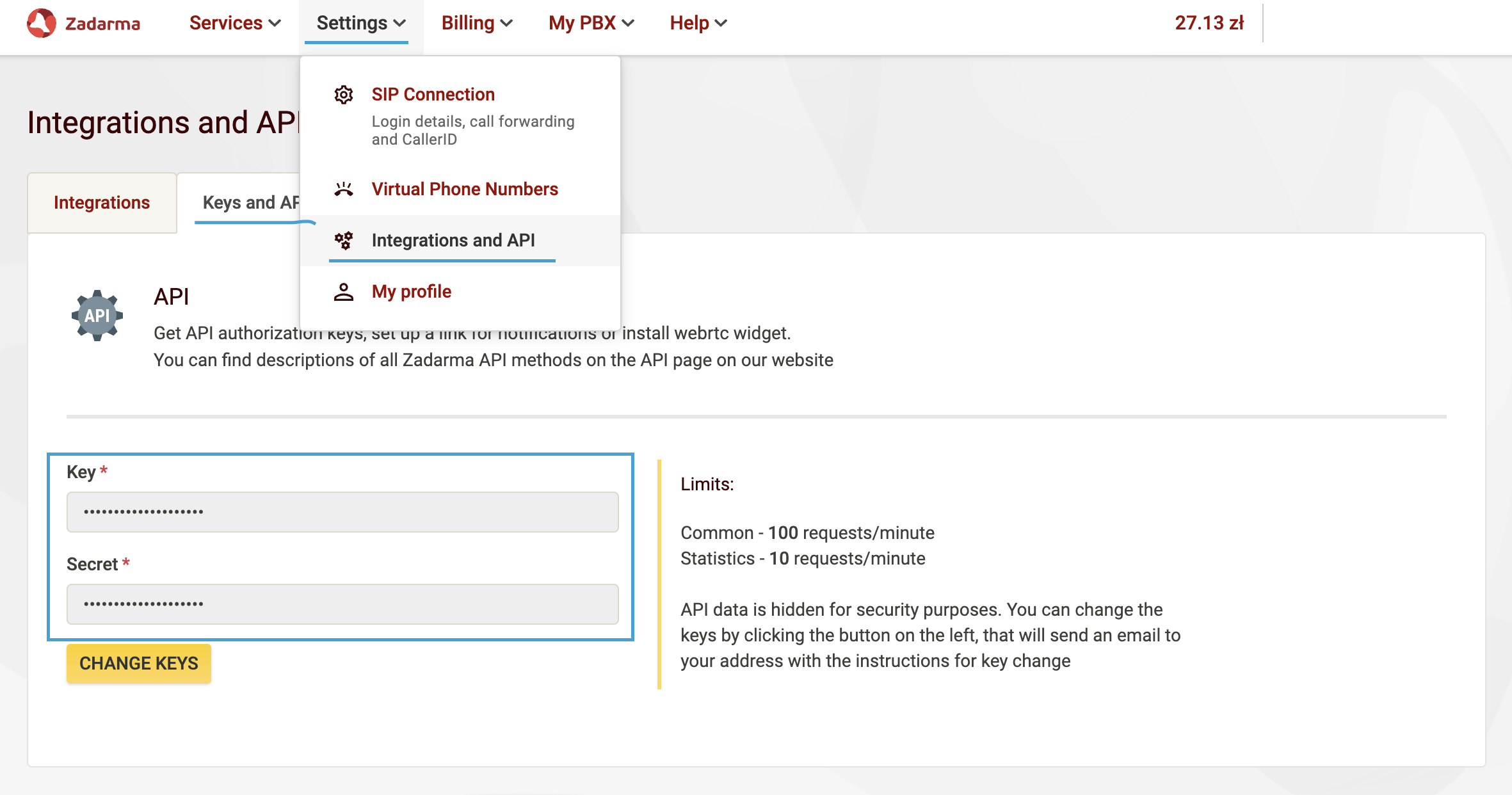
Task: Choose Virtual Phone Numbers from menu
Action: [x=465, y=189]
